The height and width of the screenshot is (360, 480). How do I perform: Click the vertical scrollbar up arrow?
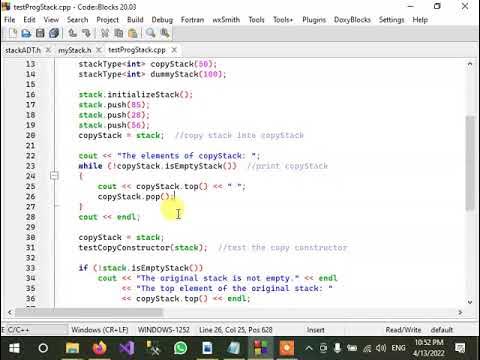tap(470, 64)
